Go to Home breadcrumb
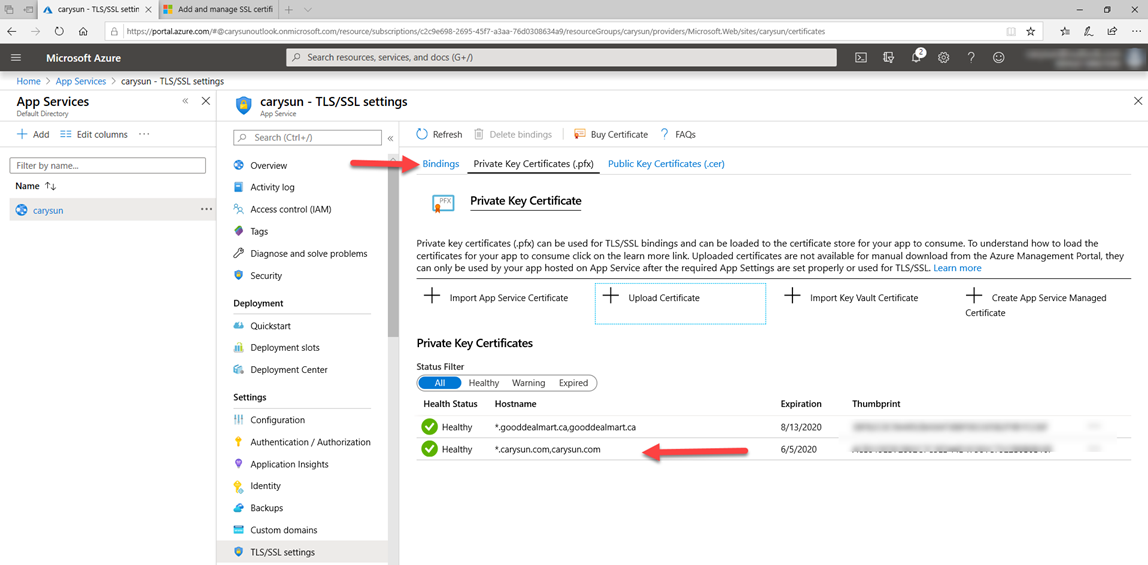This screenshot has width=1148, height=565. pyautogui.click(x=29, y=81)
